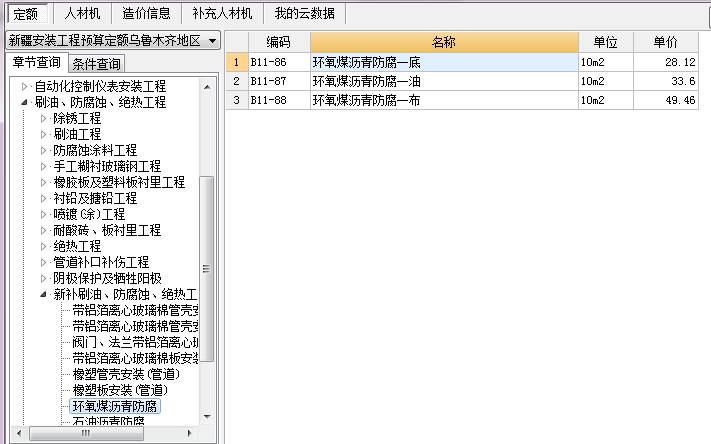The image size is (711, 444).
Task: Expand the 阴极保护及牺牲阳极 node
Action: (x=44, y=278)
